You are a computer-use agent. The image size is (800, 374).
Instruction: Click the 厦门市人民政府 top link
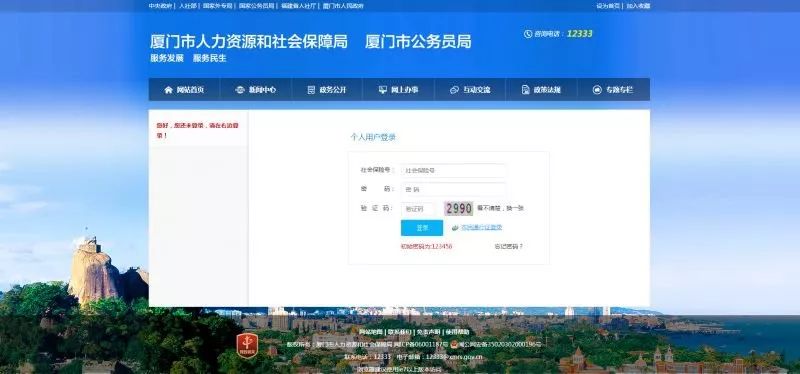[343, 6]
